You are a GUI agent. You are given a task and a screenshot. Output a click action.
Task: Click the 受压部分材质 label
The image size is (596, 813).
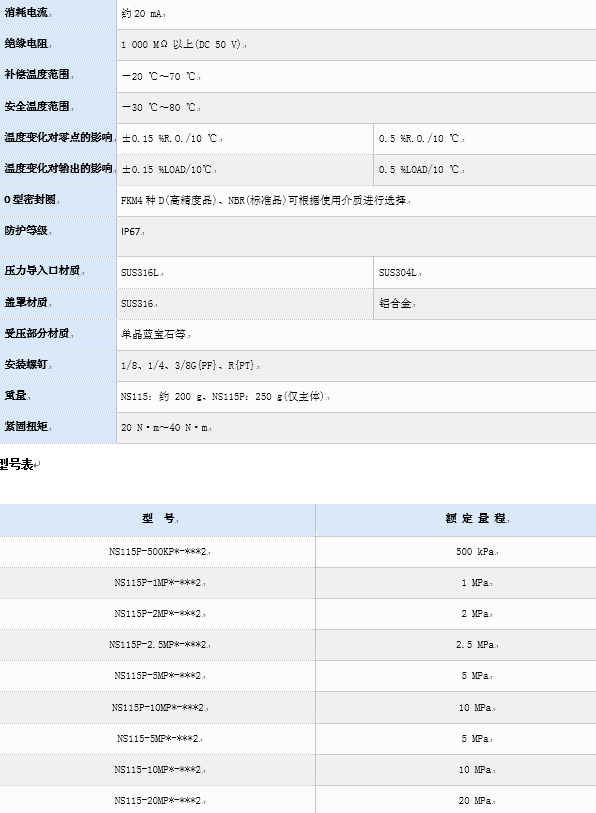[39, 333]
